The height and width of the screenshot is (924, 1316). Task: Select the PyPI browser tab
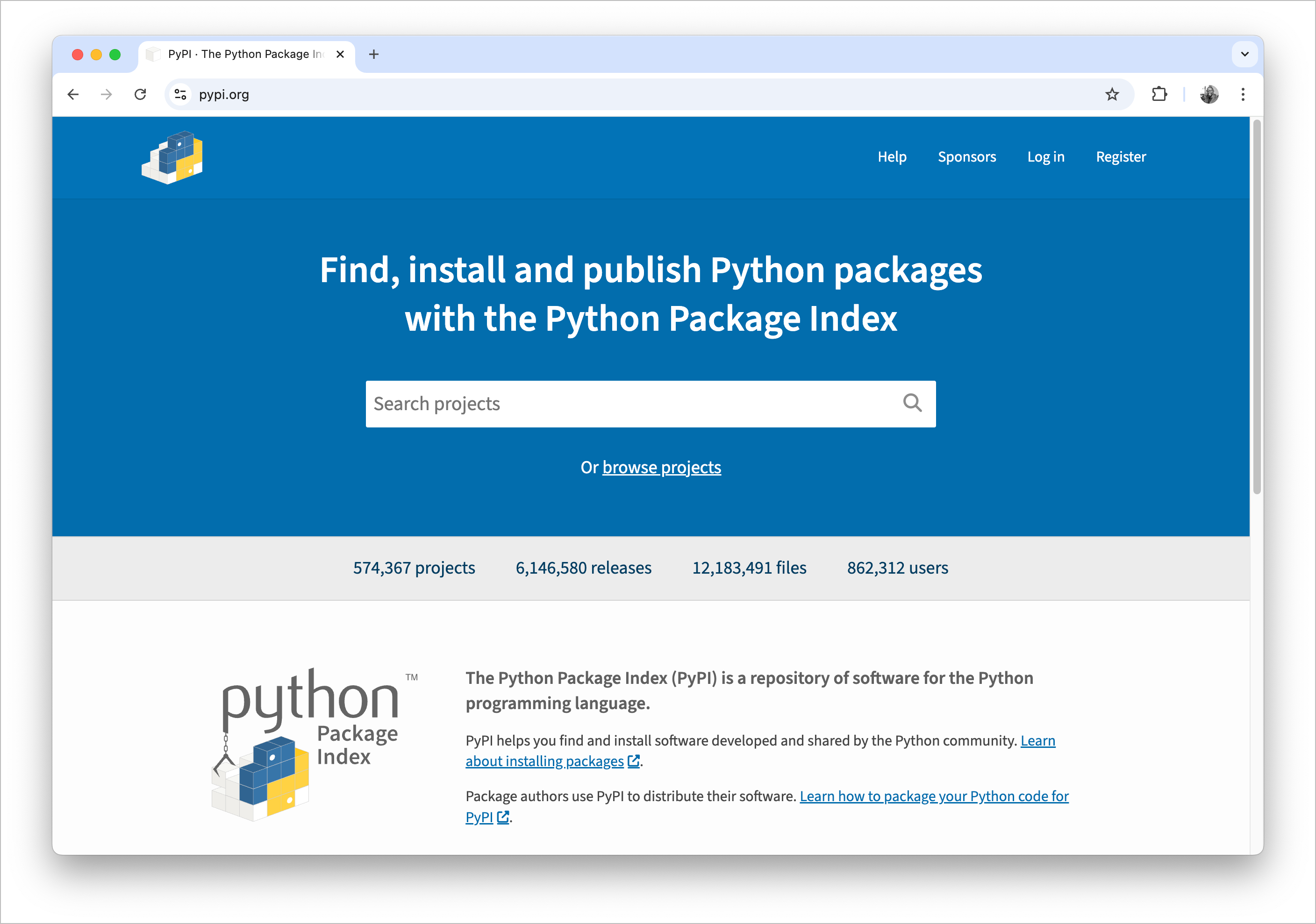tap(241, 54)
